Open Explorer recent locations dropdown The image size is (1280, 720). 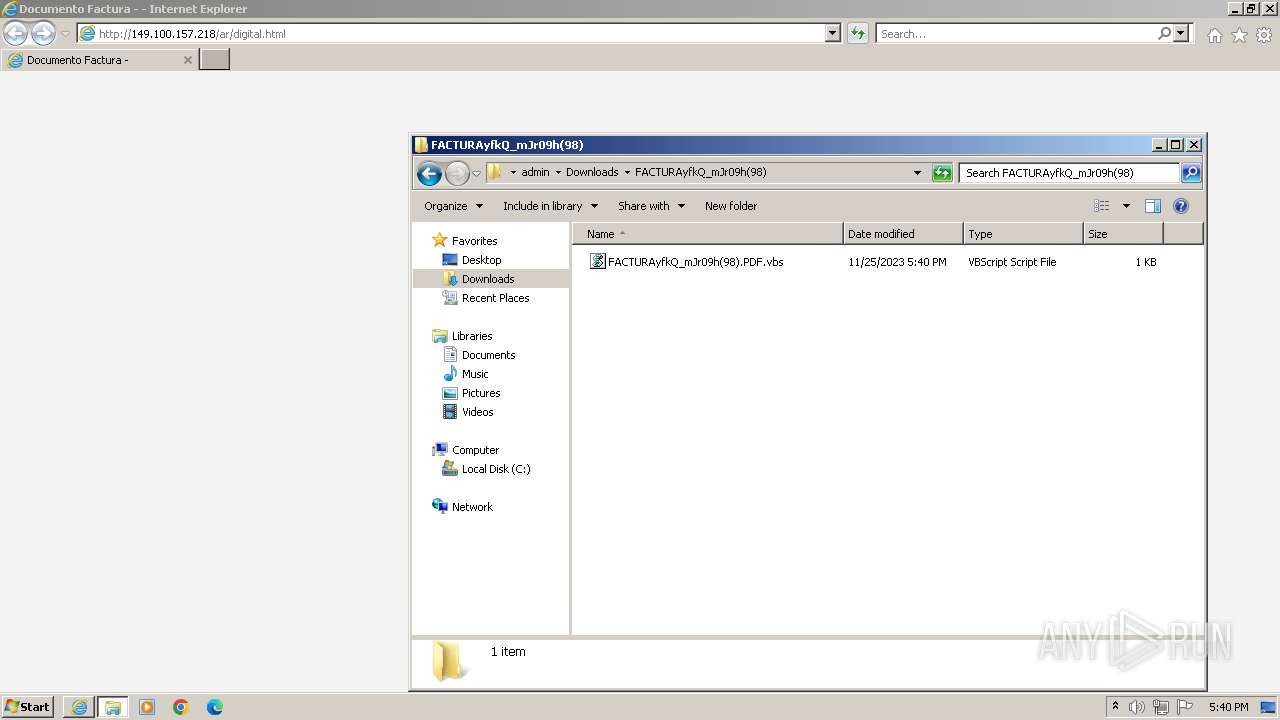pyautogui.click(x=477, y=173)
